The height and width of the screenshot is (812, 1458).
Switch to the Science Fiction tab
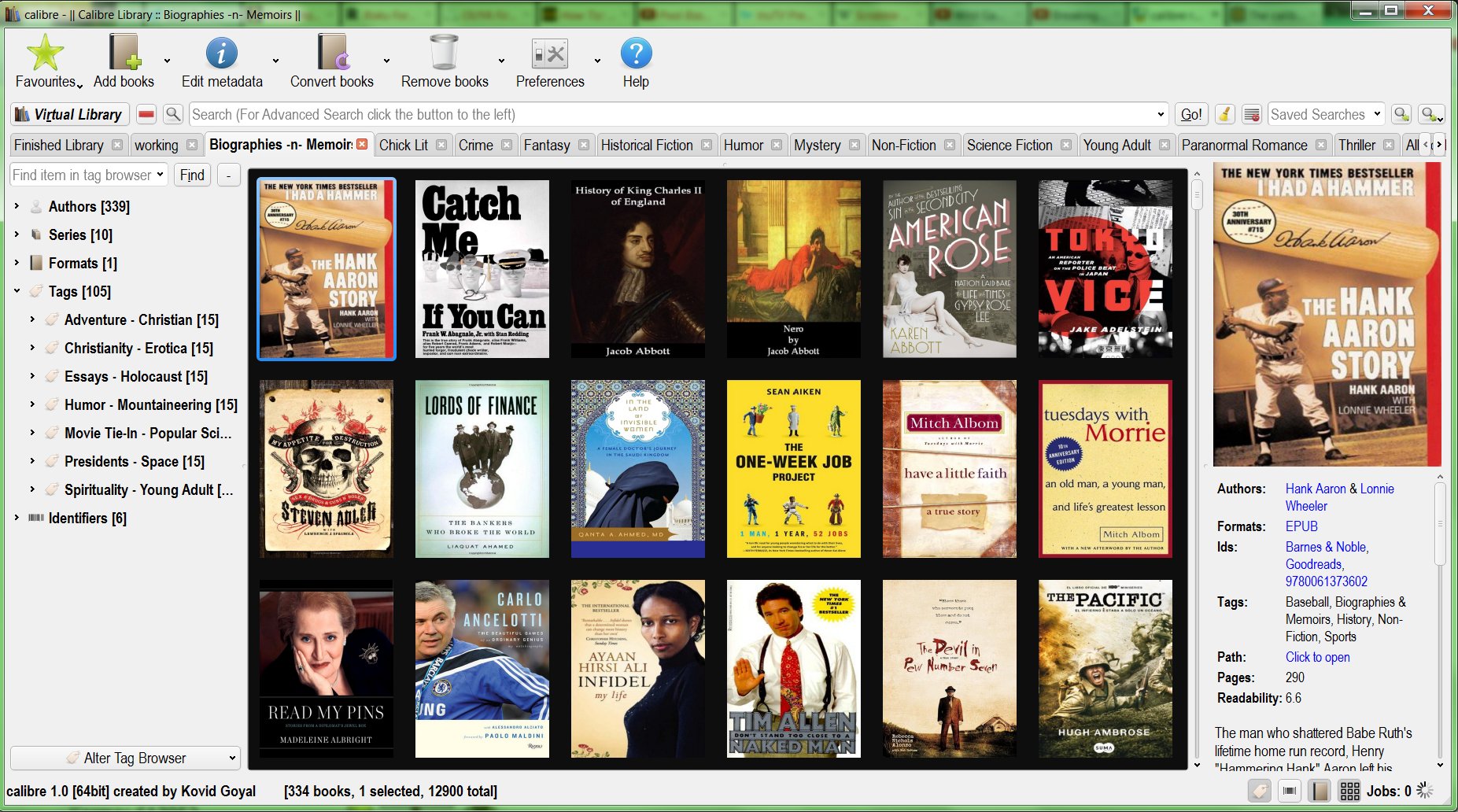pos(1009,145)
